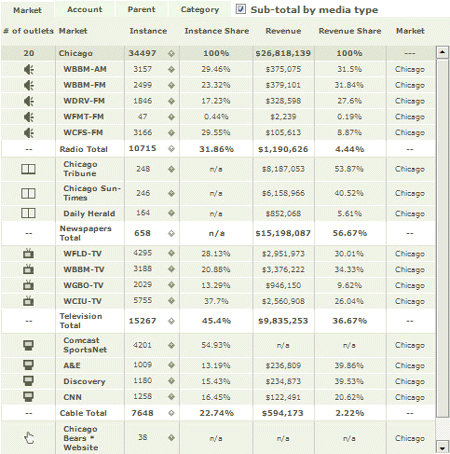Image resolution: width=450 pixels, height=454 pixels.
Task: Click the diamond icon beside Chicago instance 34497
Action: (171, 53)
